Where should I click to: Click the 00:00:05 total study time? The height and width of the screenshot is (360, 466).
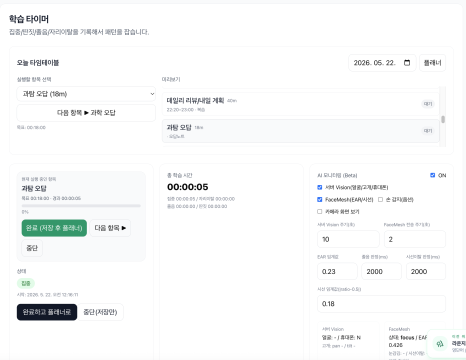(x=188, y=187)
